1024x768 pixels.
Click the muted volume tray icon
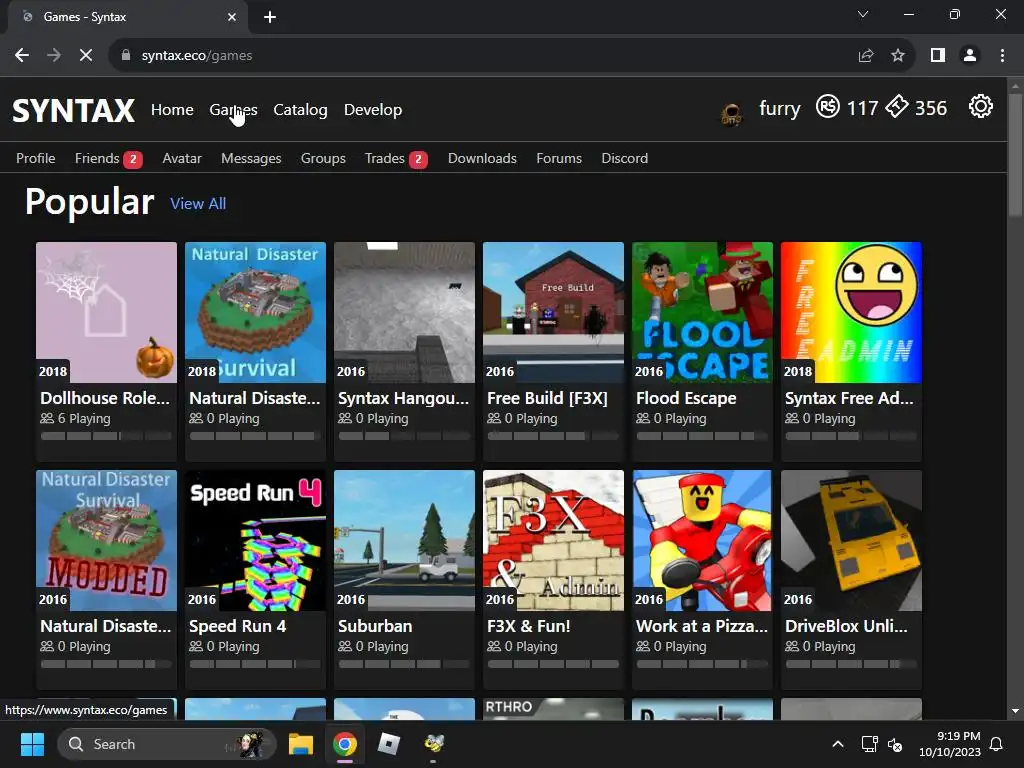pos(895,744)
